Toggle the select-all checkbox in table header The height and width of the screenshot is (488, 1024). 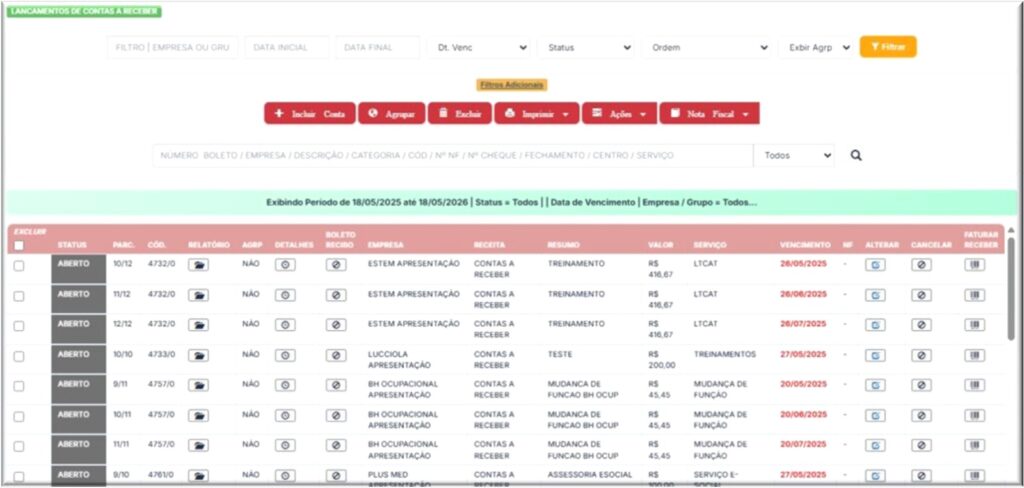(19, 245)
